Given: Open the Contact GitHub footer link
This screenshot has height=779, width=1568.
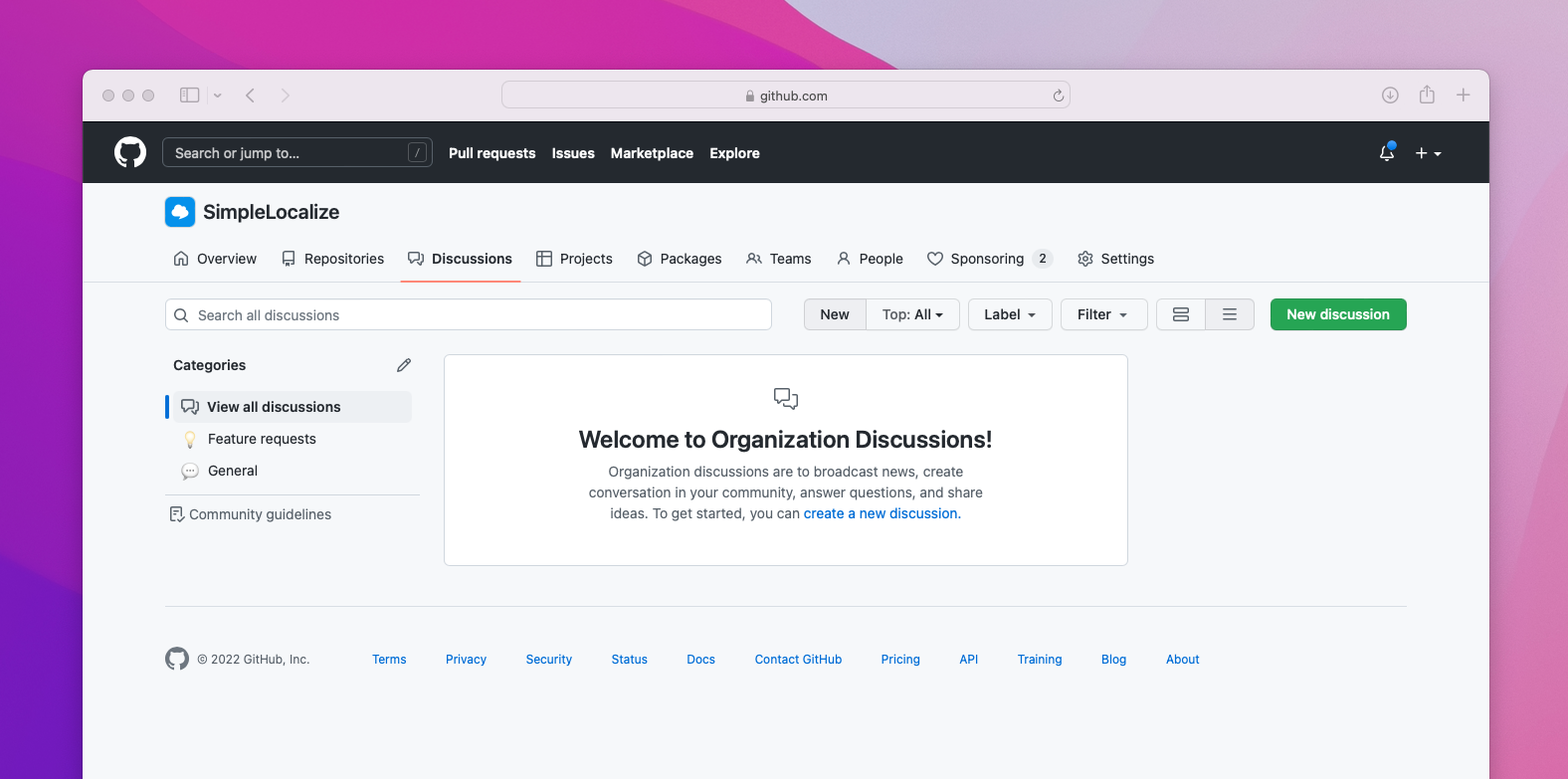Looking at the screenshot, I should tap(798, 660).
